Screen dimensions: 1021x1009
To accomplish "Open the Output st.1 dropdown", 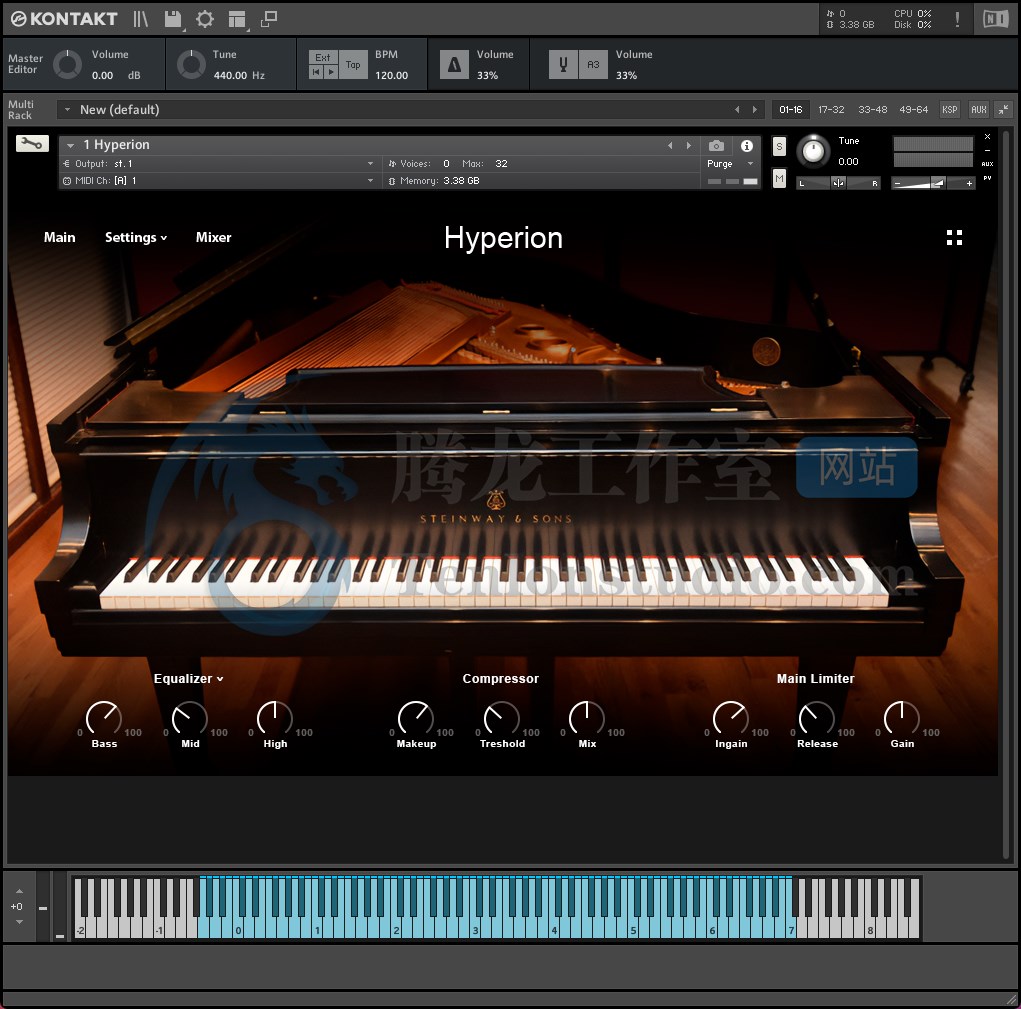I will [371, 163].
